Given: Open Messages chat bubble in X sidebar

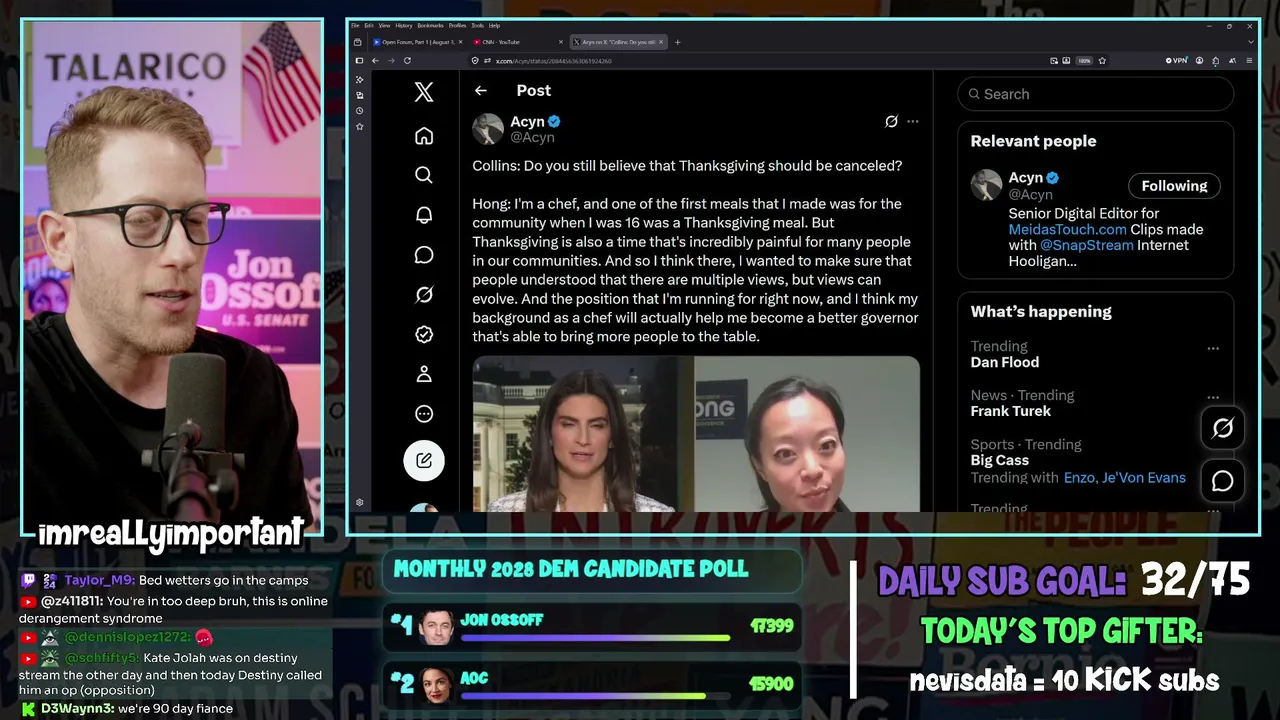Looking at the screenshot, I should point(424,255).
